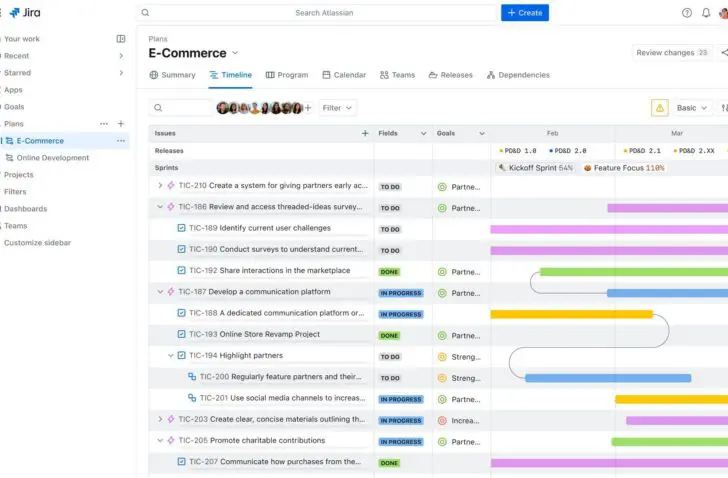The height and width of the screenshot is (478, 728).
Task: Collapse the TIC-205 epic row
Action: pos(160,440)
